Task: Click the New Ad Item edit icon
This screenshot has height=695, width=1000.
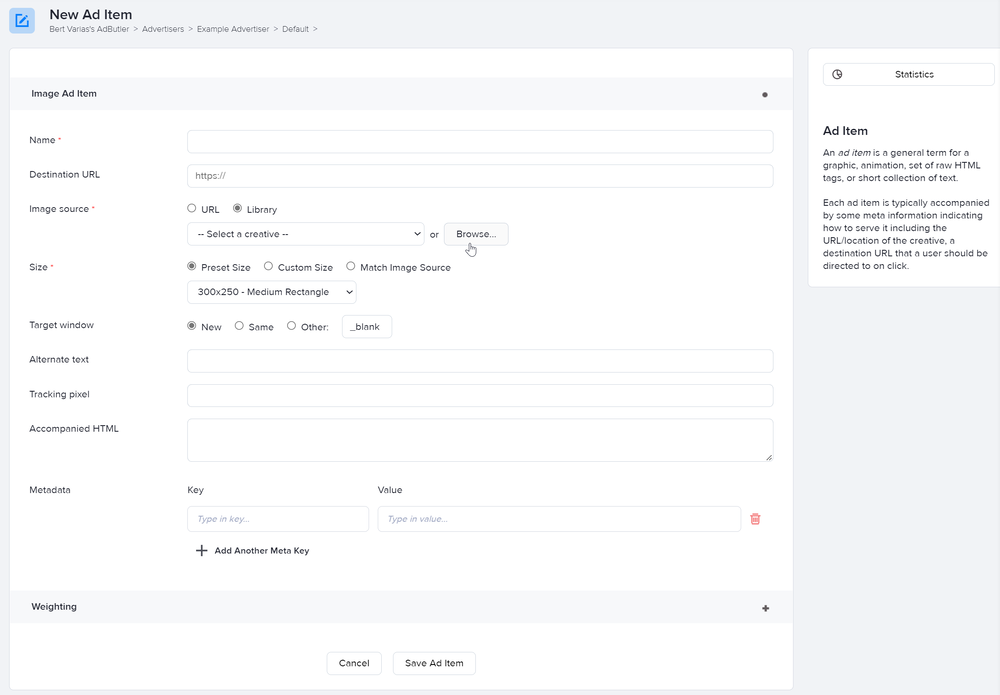Action: click(22, 20)
